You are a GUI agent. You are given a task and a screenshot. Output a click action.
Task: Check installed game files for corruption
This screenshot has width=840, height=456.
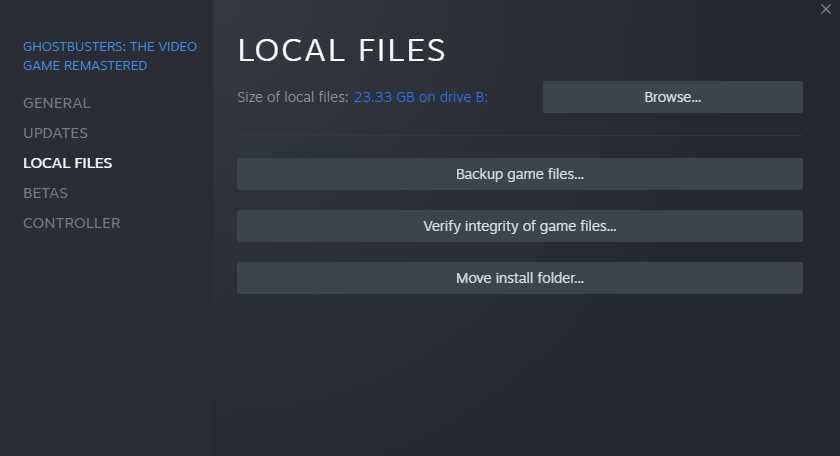pos(519,226)
